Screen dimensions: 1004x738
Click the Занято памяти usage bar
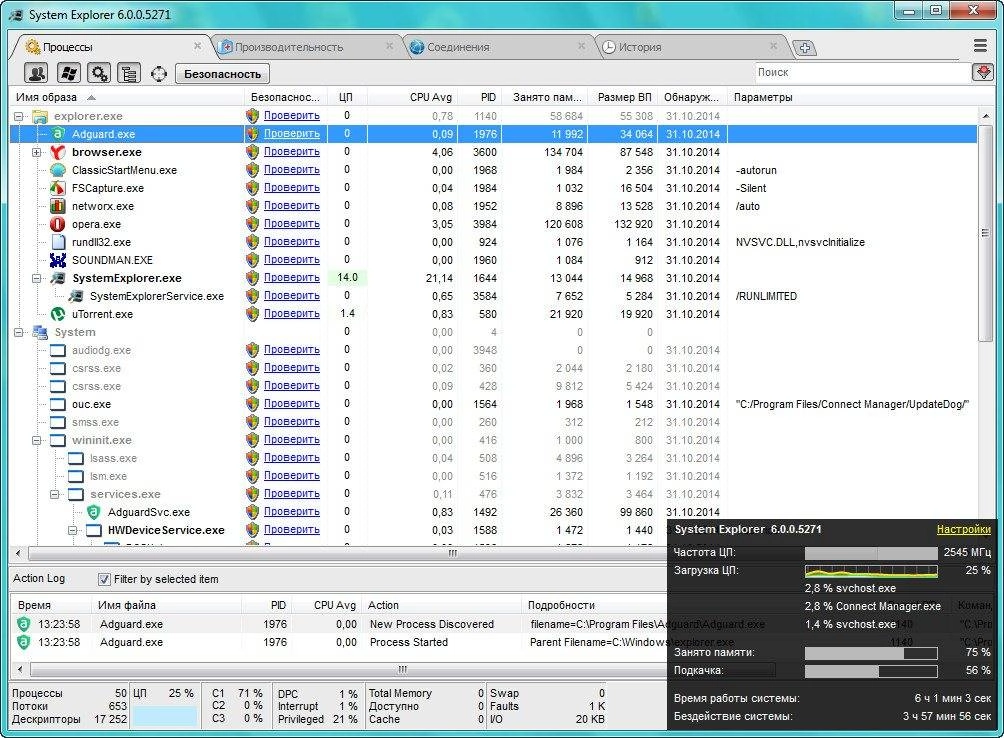[x=871, y=653]
